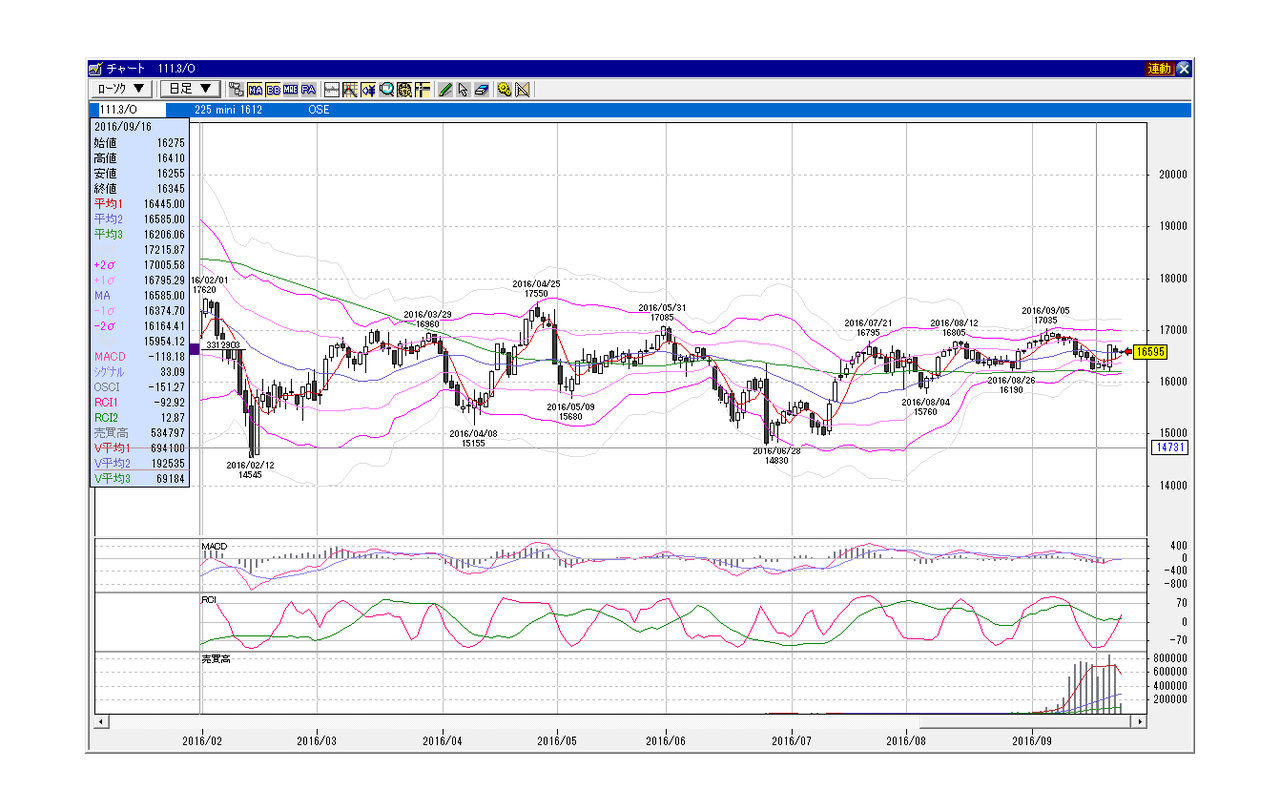Screen dimensions: 1280x811
Task: Toggle the MA moving average indicator
Action: (255, 89)
